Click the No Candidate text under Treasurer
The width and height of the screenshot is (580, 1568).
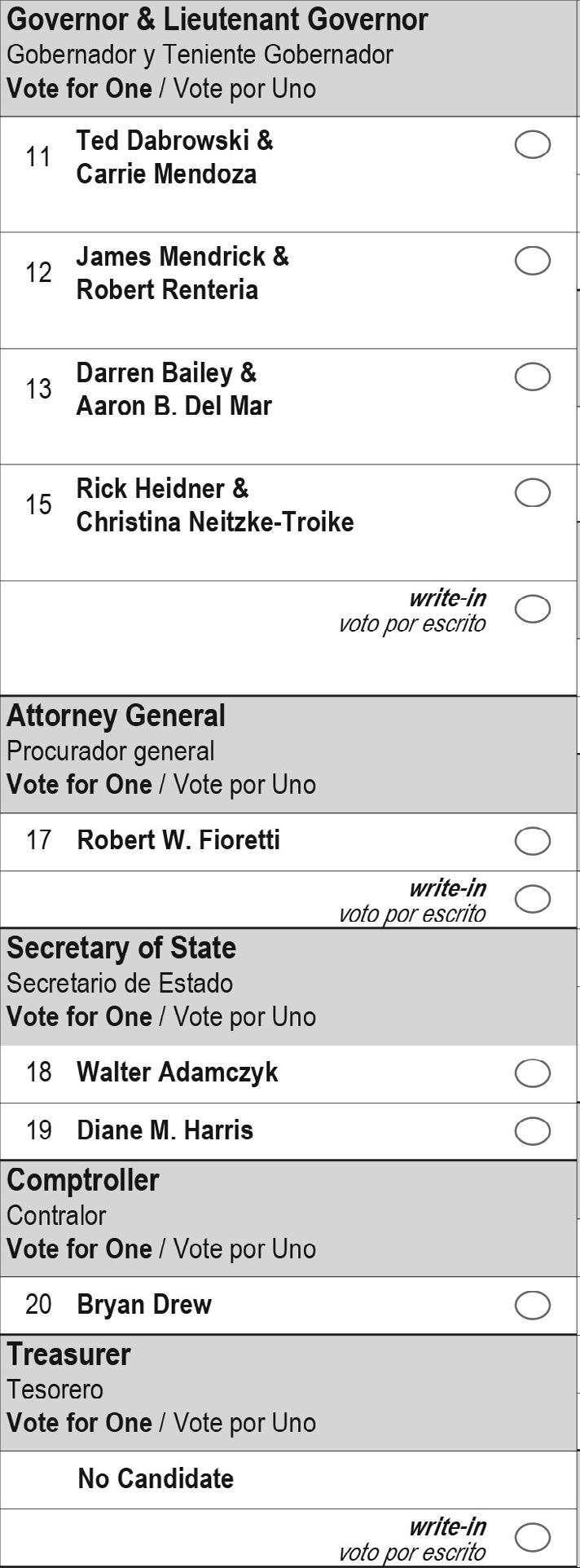156,1478
